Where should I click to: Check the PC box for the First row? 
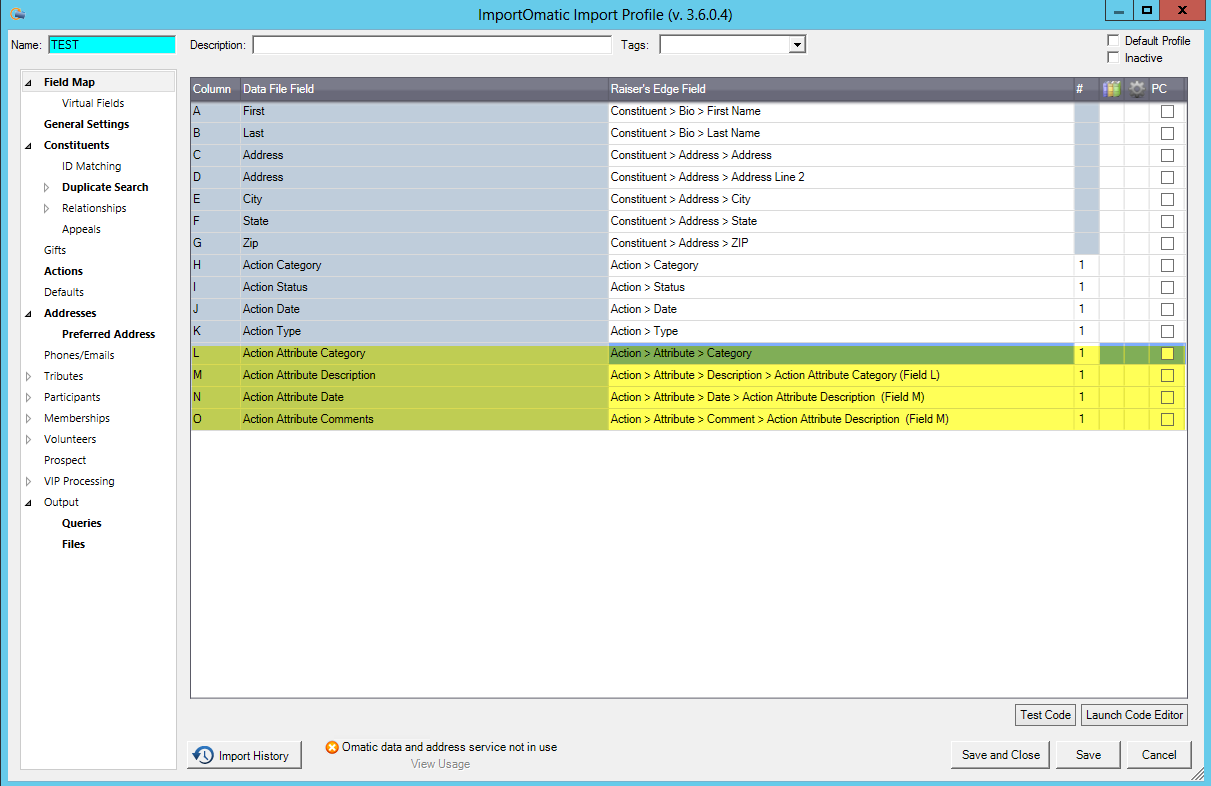1167,112
